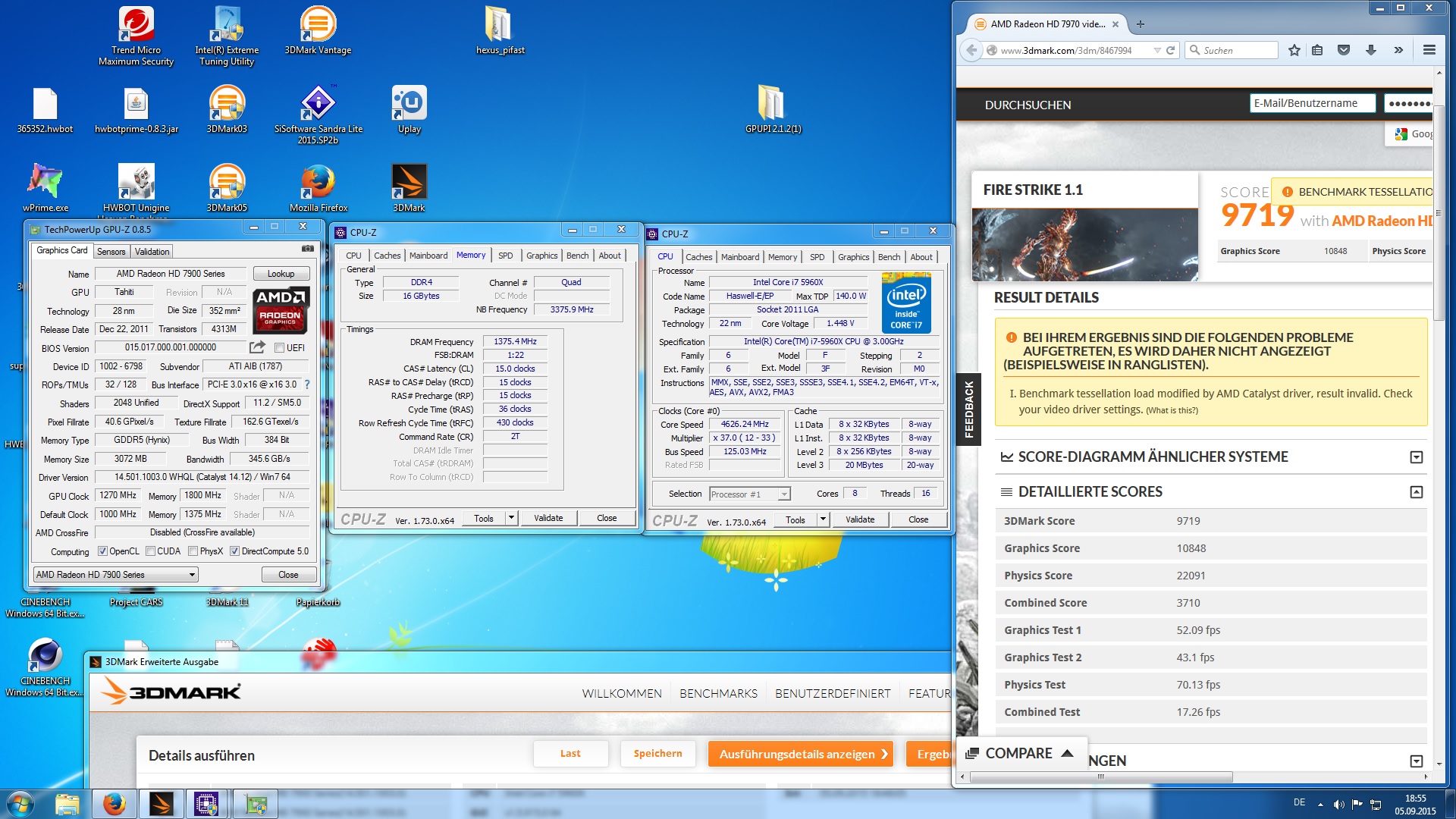The image size is (1456, 819).
Task: Open GPU selection dropdown in GPU-Z
Action: pos(116,574)
